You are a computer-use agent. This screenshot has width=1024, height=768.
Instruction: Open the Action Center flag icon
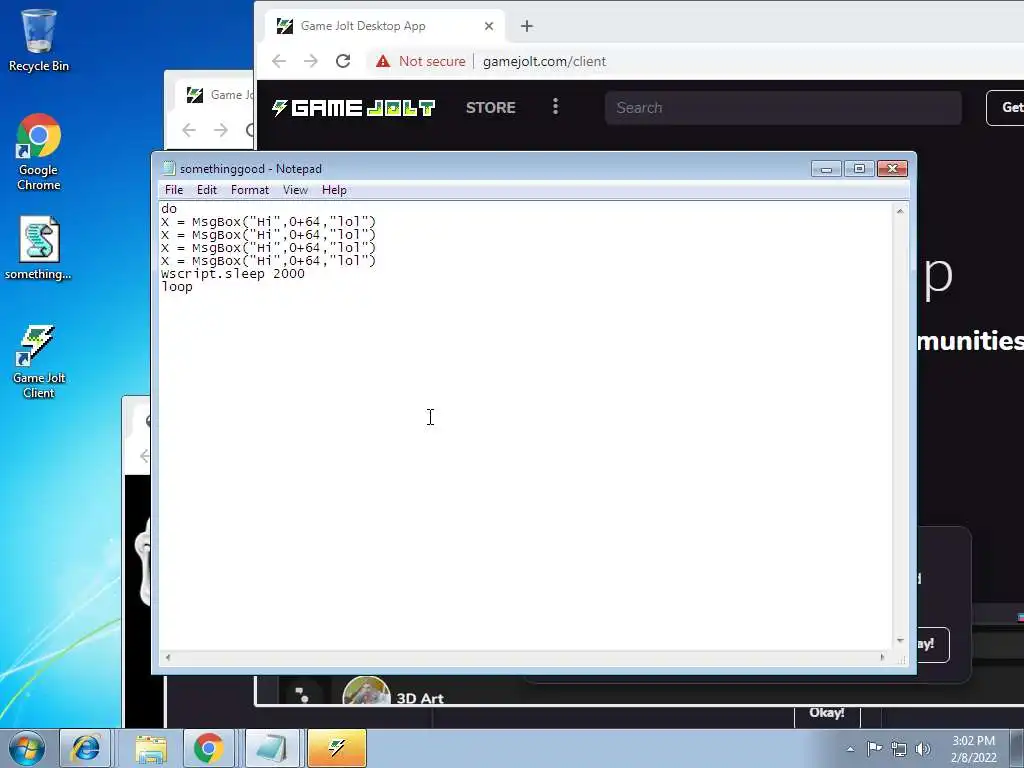point(874,748)
